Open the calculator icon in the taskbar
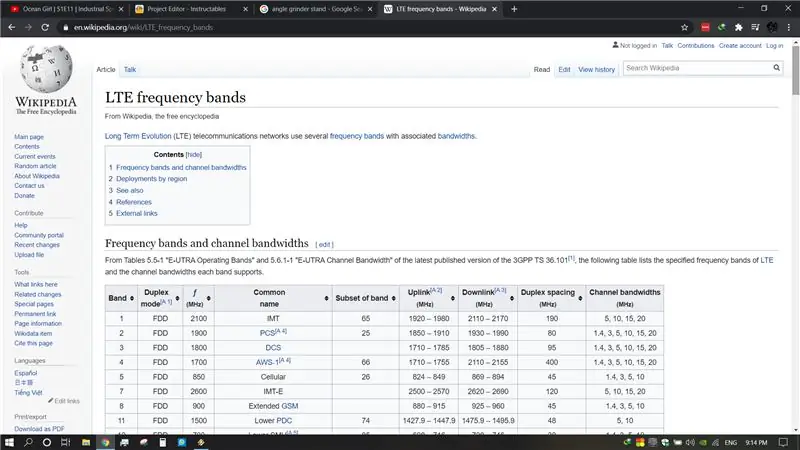 (x=163, y=442)
